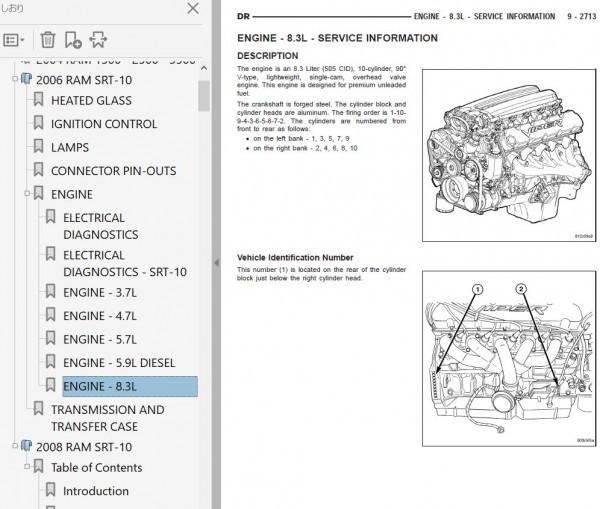Image resolution: width=600 pixels, height=509 pixels.
Task: Click the page number 9 - 2713
Action: [x=582, y=16]
